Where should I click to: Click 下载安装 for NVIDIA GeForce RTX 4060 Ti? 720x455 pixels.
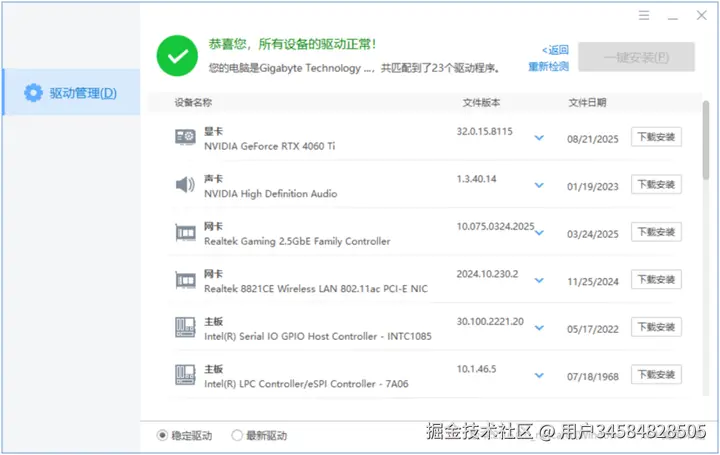point(656,137)
